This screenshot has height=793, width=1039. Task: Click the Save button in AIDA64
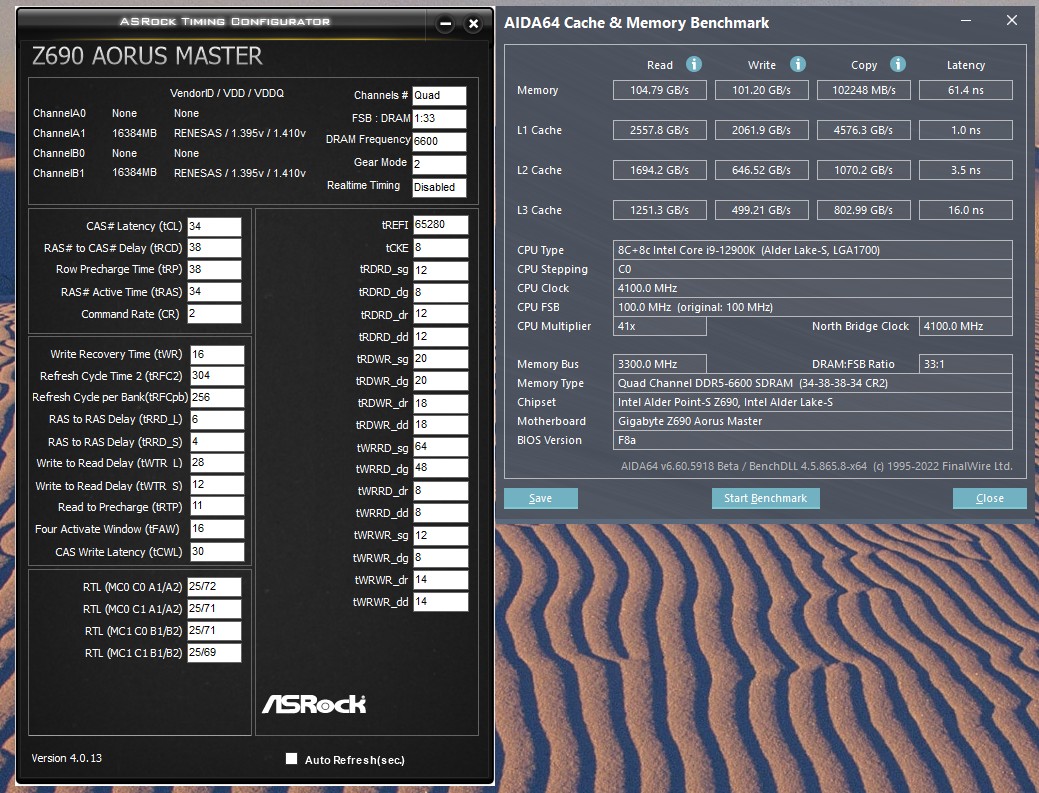(x=541, y=498)
